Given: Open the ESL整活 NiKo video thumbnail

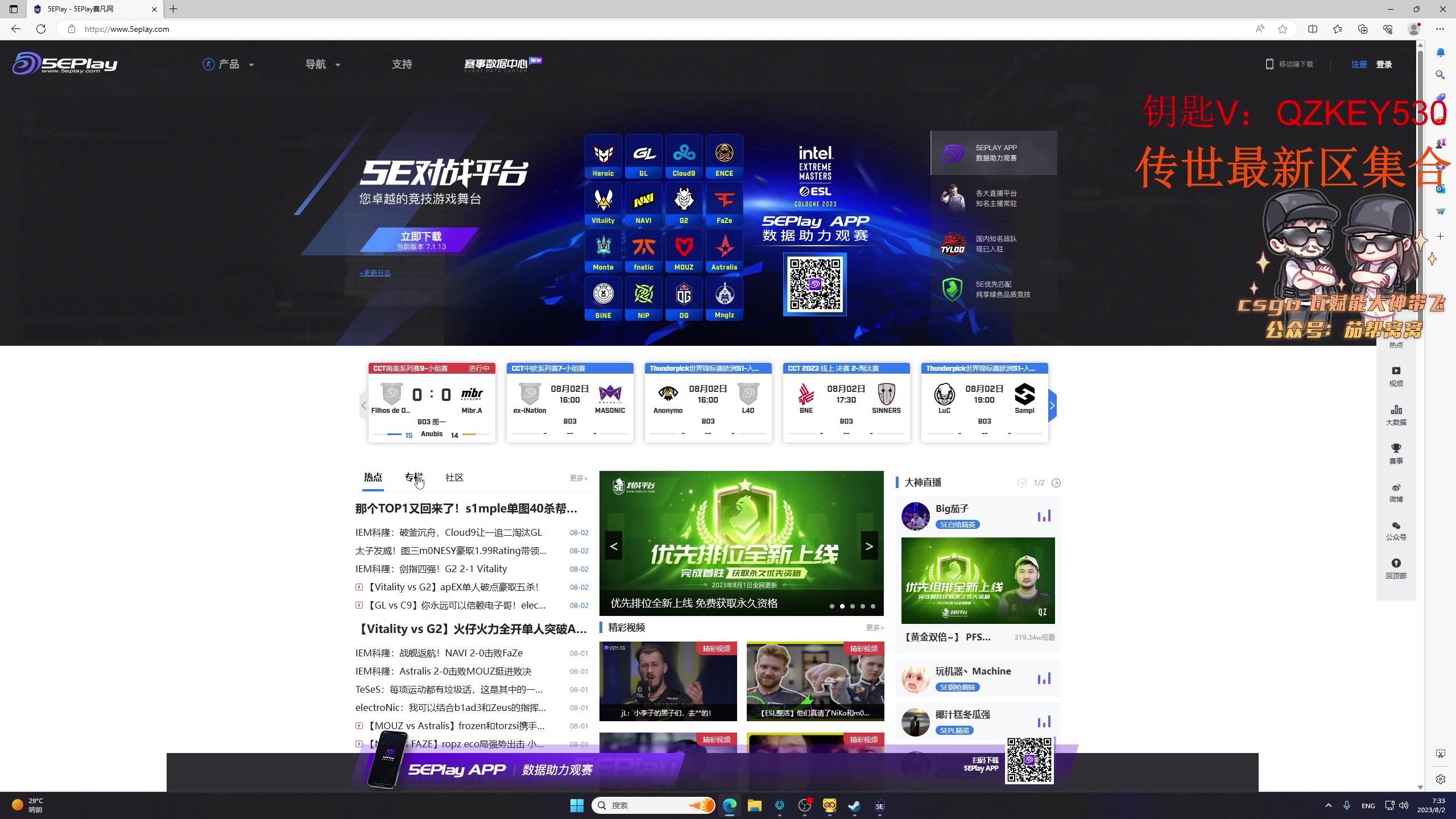Looking at the screenshot, I should [x=816, y=681].
